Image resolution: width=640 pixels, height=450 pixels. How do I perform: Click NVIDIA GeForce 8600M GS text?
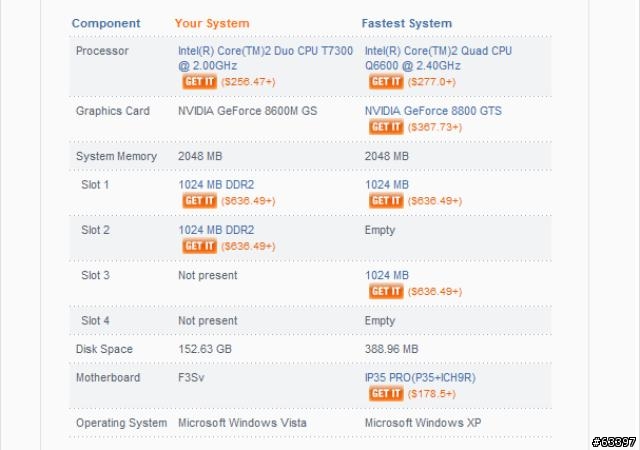click(247, 111)
